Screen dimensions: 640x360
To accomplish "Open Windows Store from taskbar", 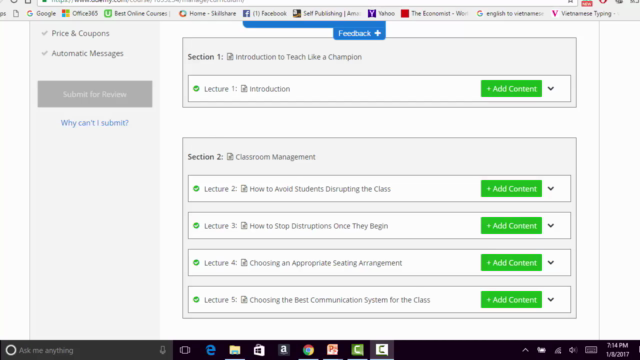I will click(259, 350).
